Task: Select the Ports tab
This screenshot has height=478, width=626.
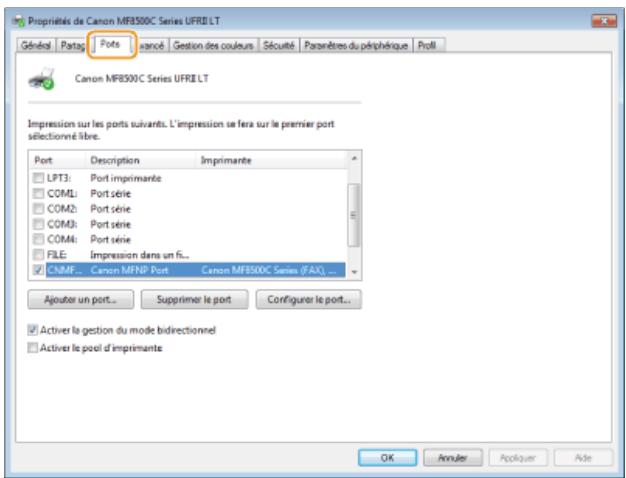Action: 111,44
